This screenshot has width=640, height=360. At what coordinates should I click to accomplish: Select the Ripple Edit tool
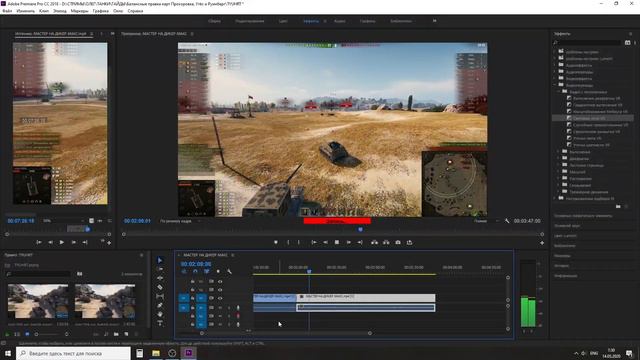pos(160,278)
